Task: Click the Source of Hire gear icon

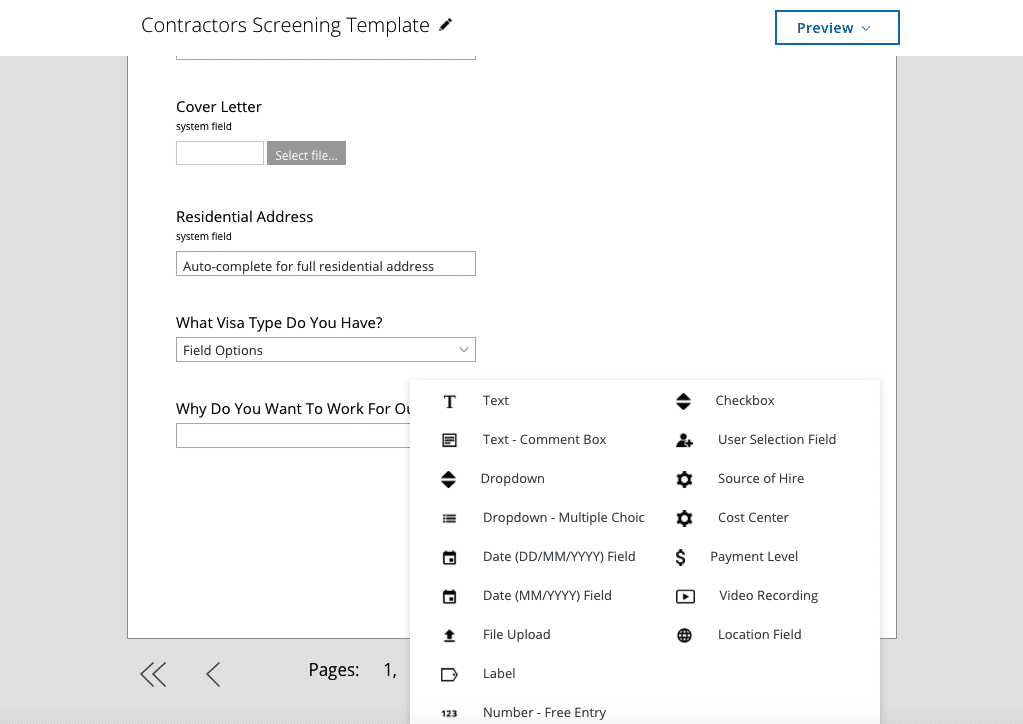Action: [684, 479]
